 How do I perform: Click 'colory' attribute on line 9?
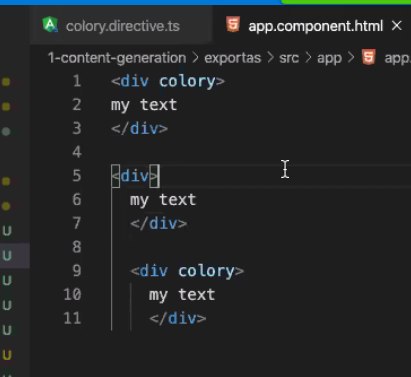[207, 271]
